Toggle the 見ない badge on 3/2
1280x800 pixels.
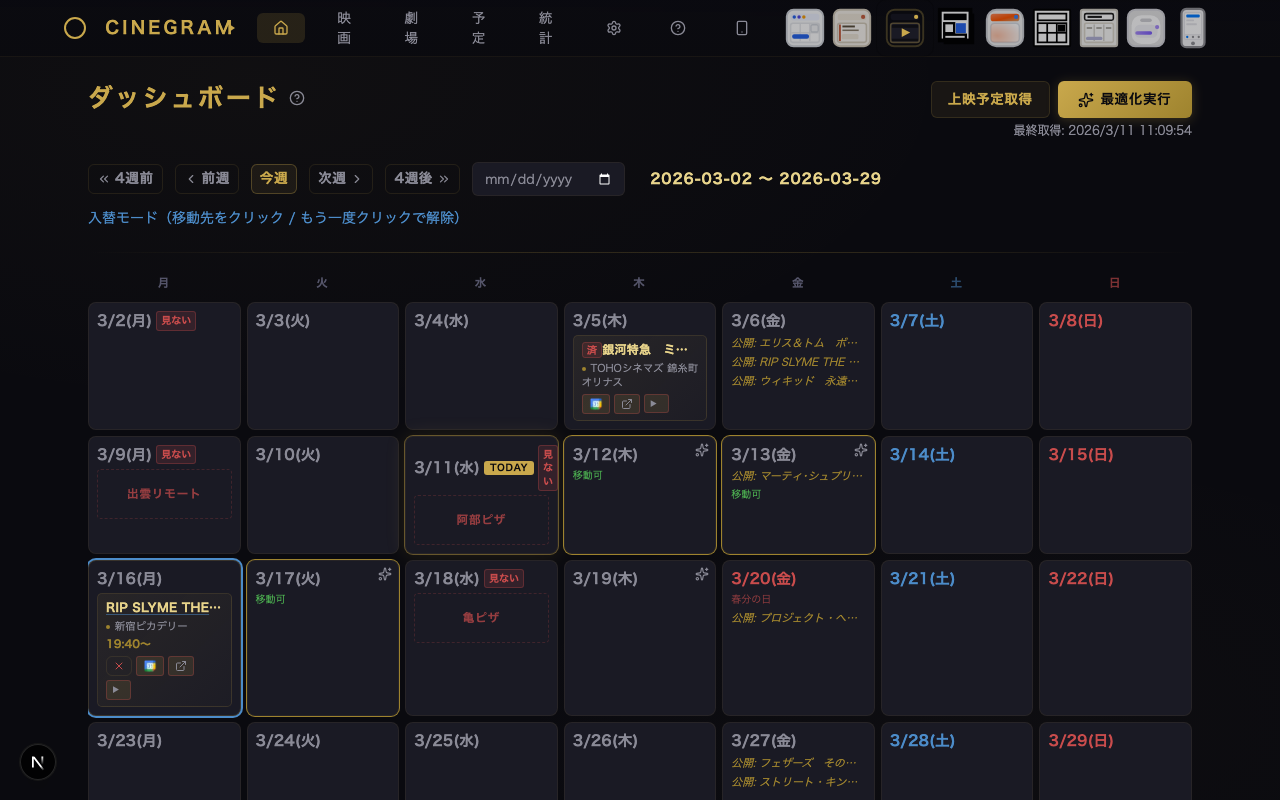click(176, 321)
